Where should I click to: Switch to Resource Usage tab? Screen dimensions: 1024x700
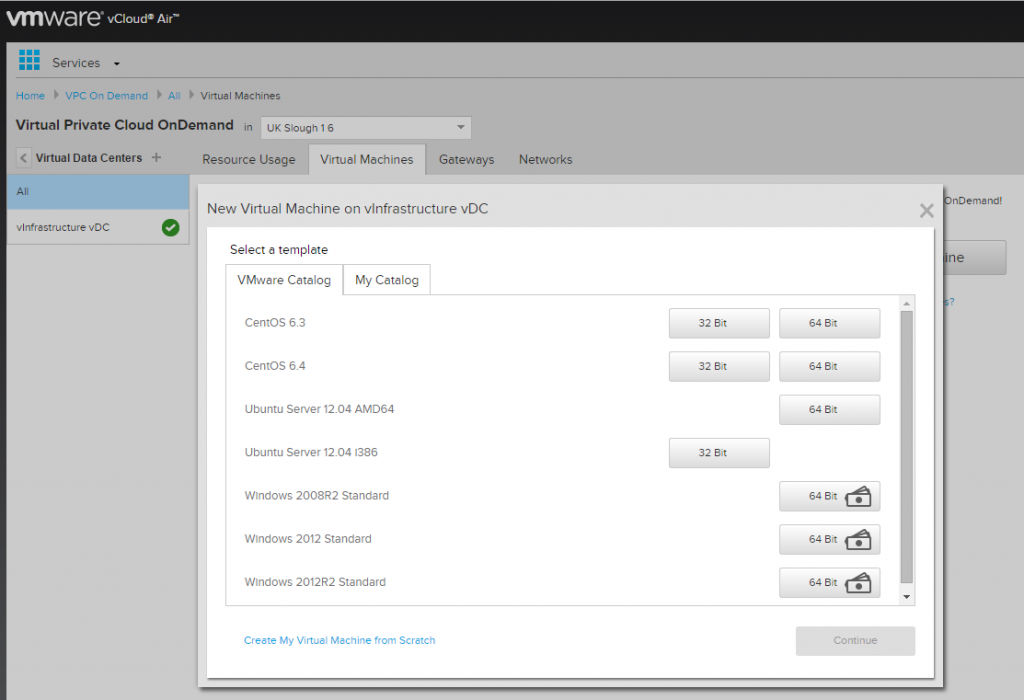pyautogui.click(x=249, y=160)
